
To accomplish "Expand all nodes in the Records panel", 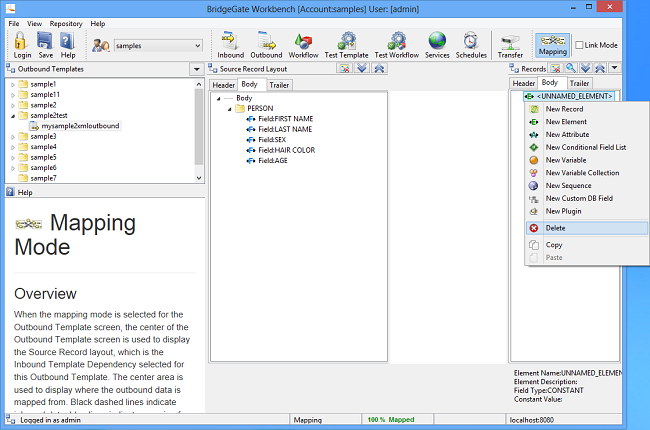I will coord(585,68).
